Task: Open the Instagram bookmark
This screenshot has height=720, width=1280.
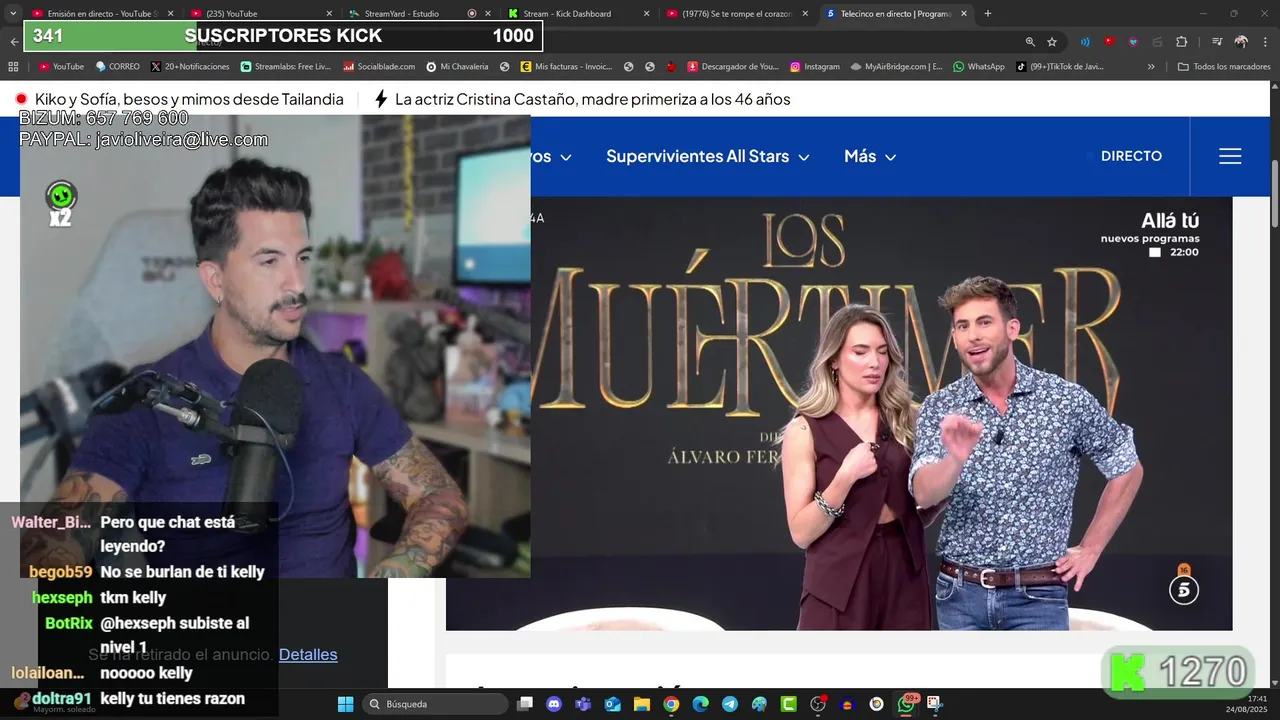Action: (x=815, y=67)
